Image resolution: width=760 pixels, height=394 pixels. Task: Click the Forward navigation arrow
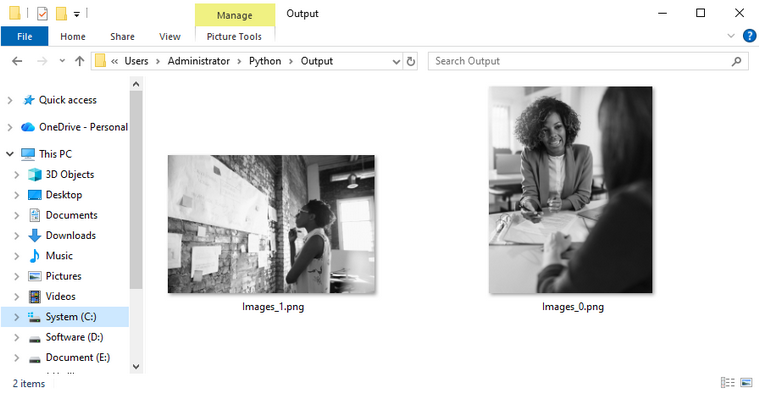click(42, 61)
